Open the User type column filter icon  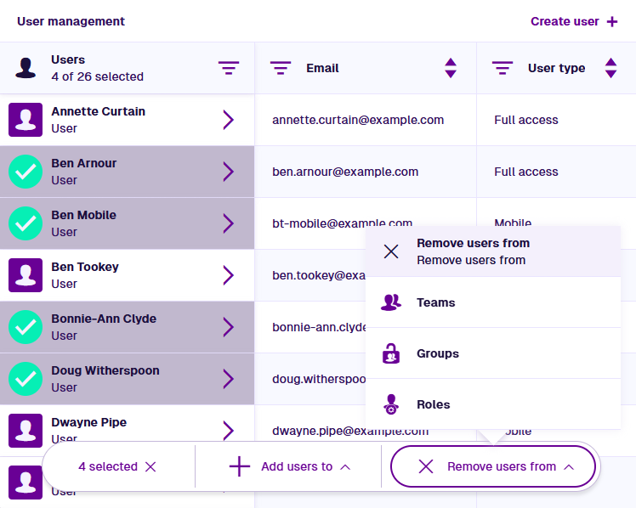pos(503,68)
